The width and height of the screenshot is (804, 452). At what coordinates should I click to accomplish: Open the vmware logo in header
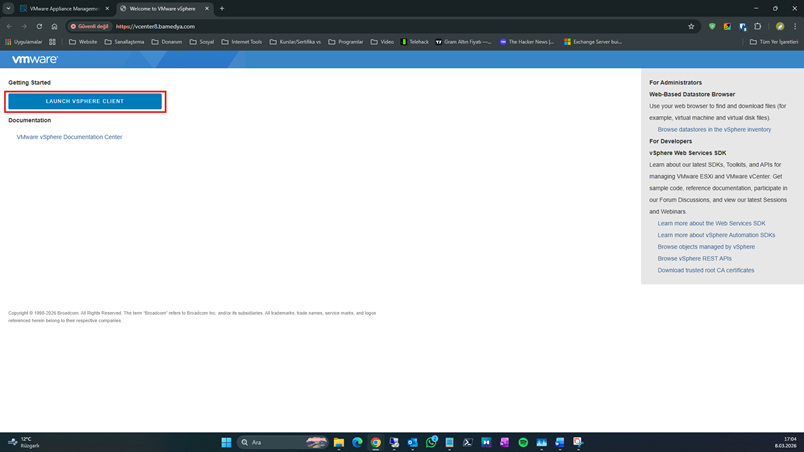tap(35, 59)
